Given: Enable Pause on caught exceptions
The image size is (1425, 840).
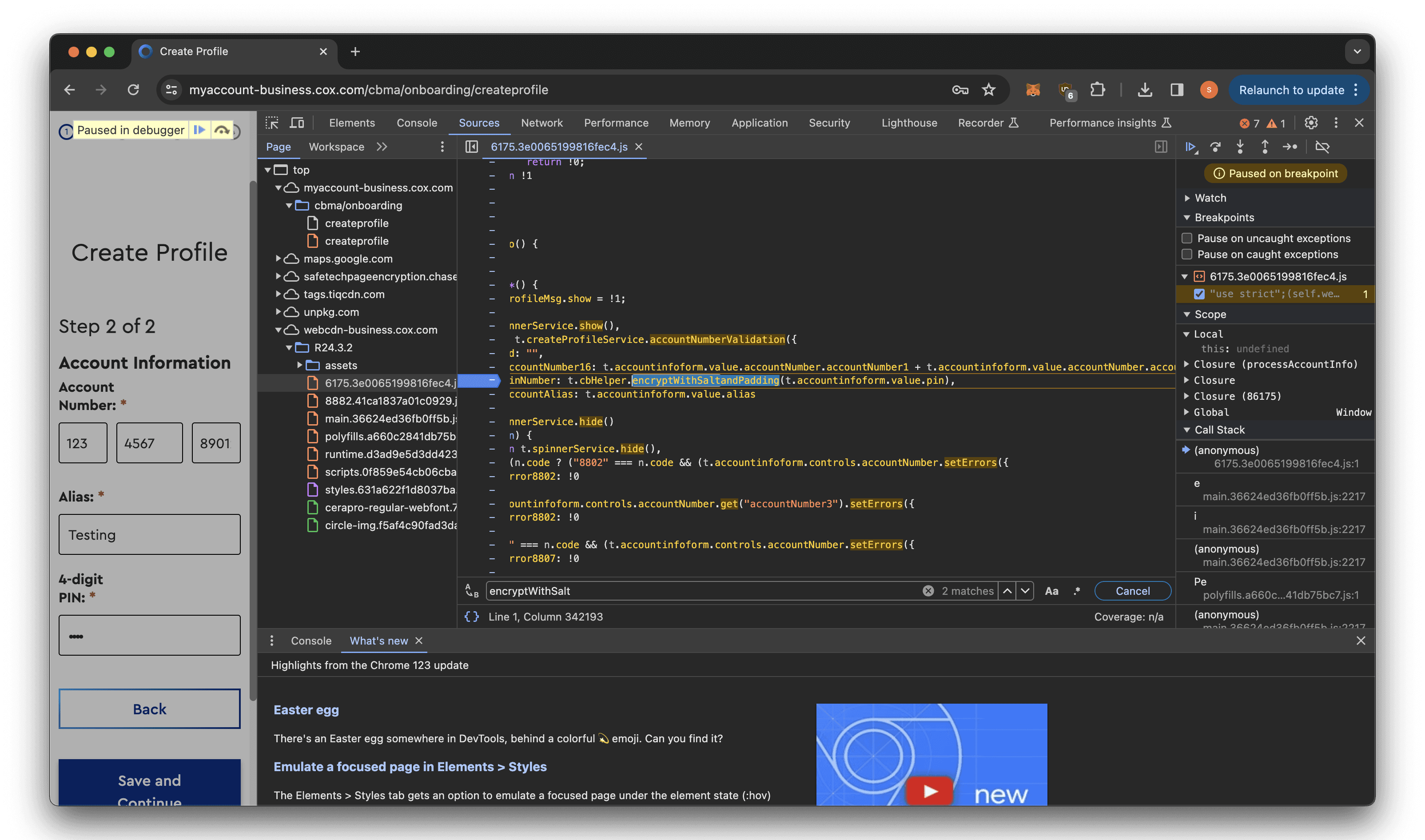Looking at the screenshot, I should 1187,254.
